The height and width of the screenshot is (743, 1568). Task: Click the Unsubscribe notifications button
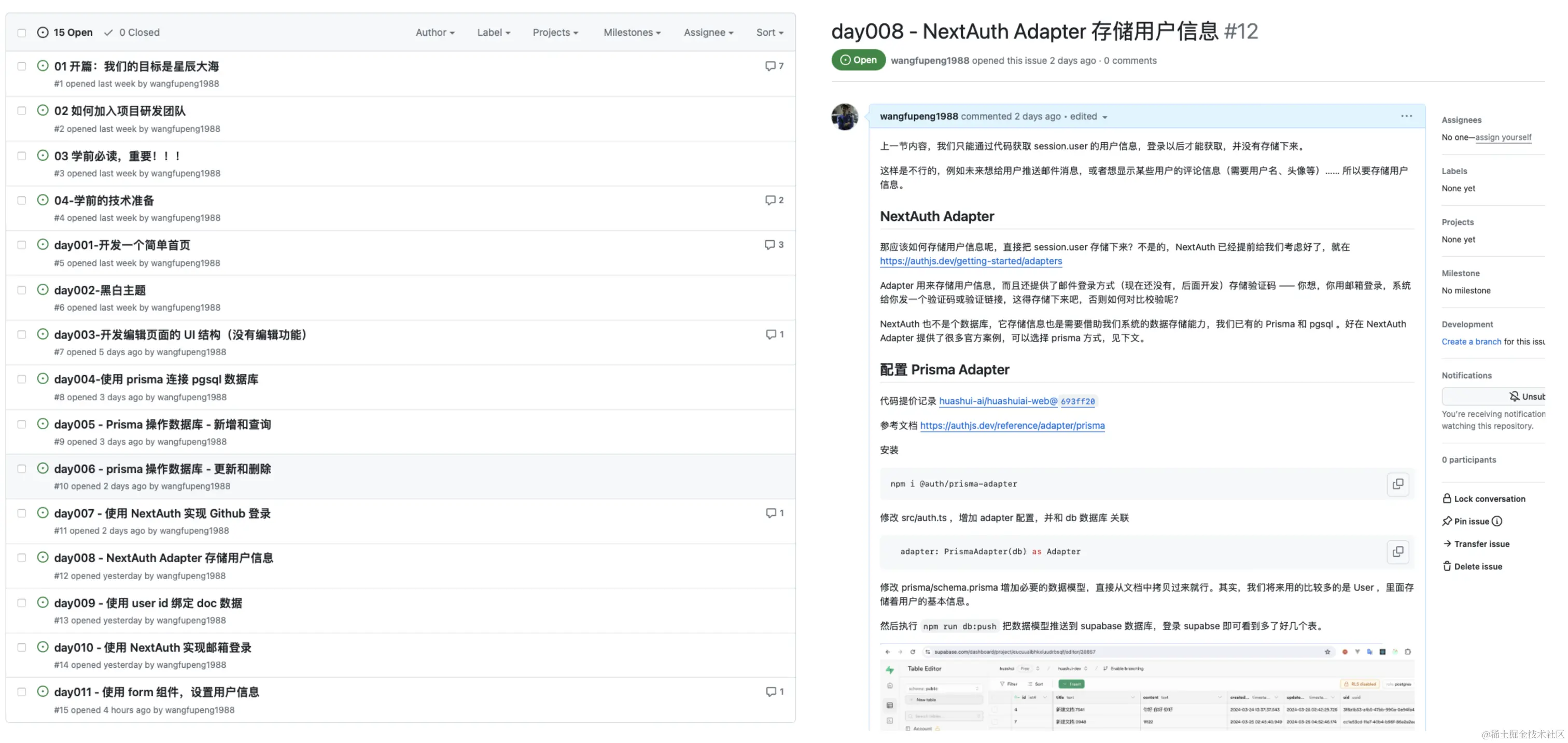pos(1493,397)
